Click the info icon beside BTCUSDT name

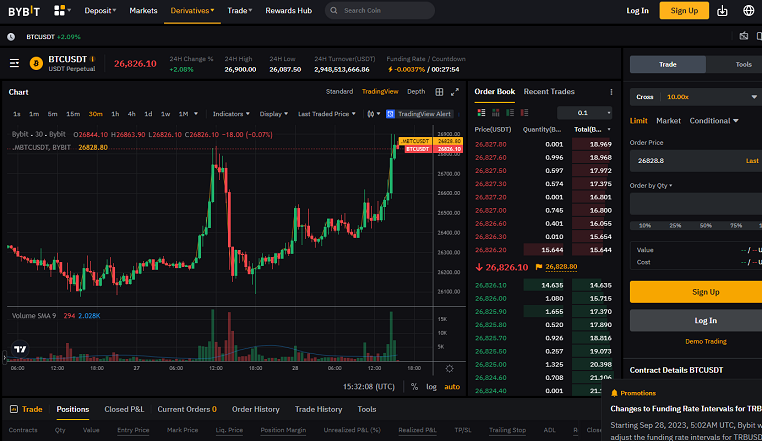93,59
